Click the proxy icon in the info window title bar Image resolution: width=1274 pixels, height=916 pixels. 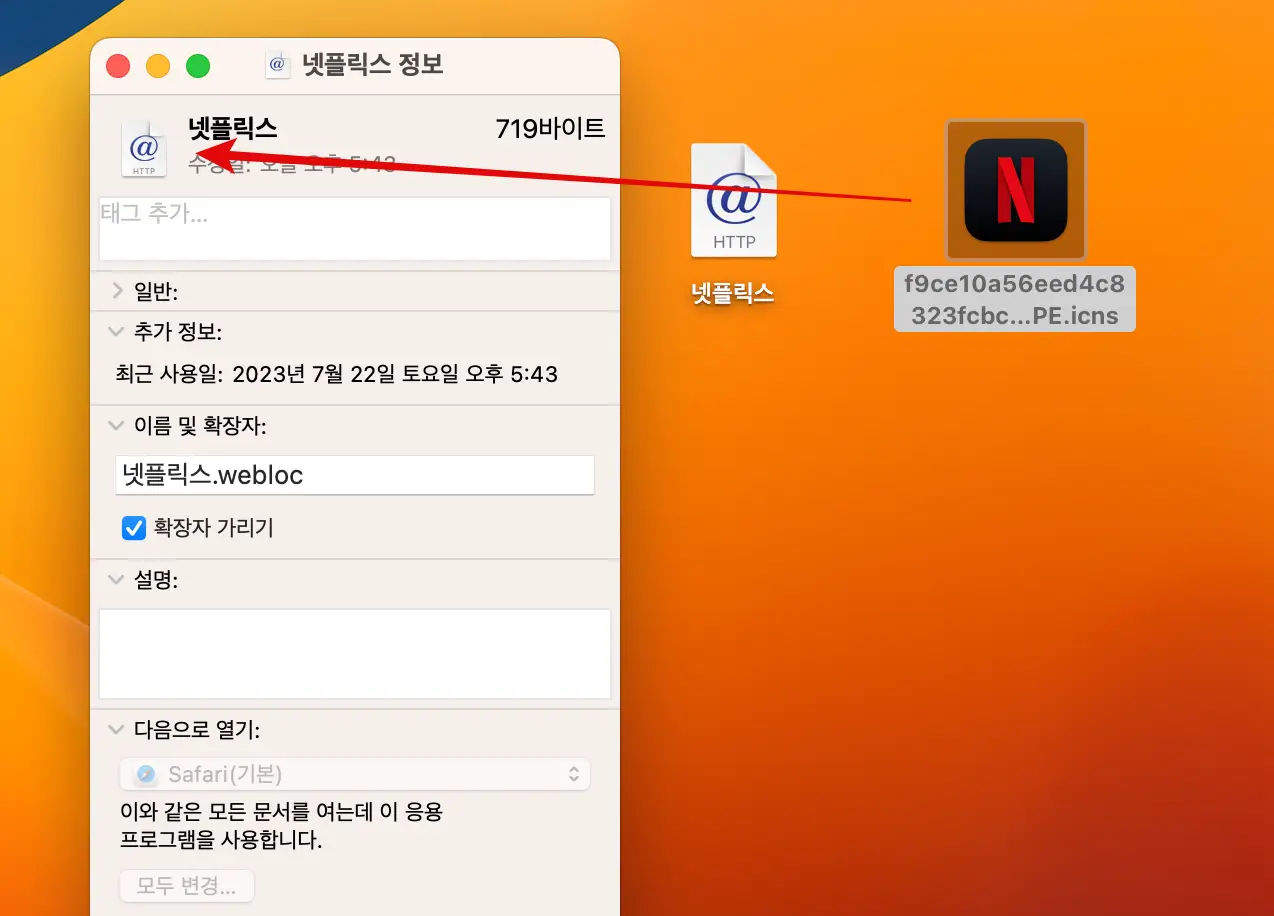(x=278, y=65)
